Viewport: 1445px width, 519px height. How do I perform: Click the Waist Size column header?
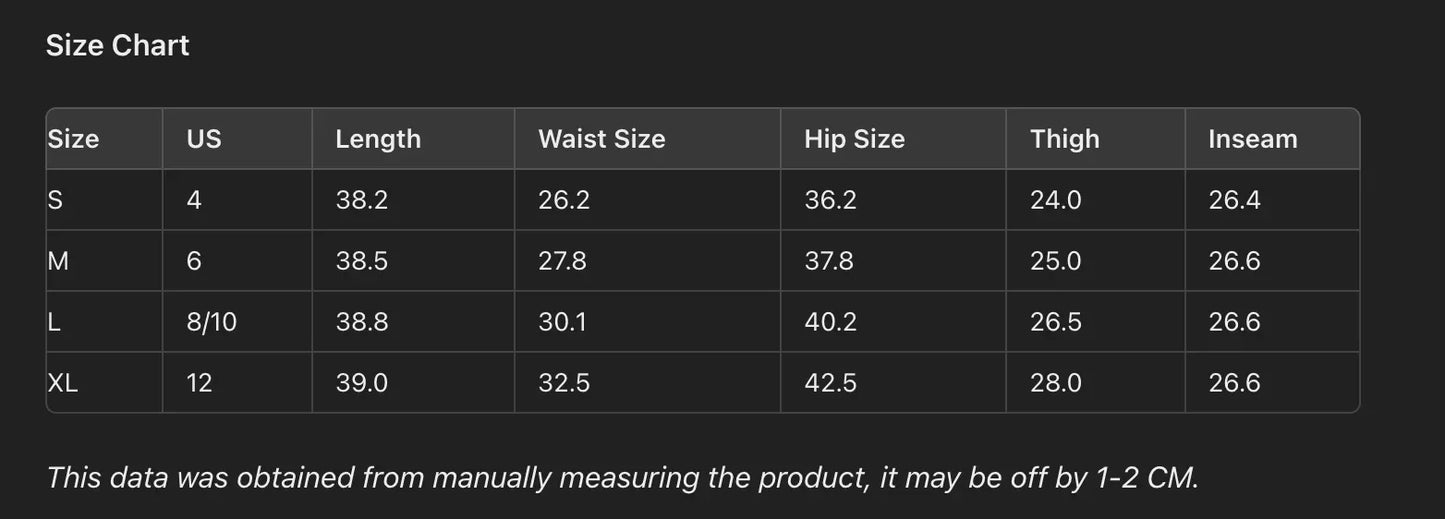coord(601,139)
